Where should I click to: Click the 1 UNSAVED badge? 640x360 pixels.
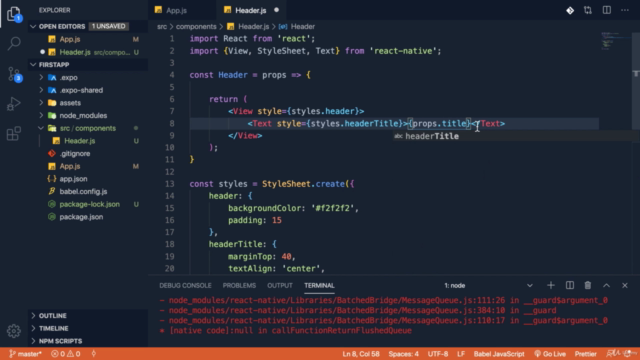click(108, 26)
